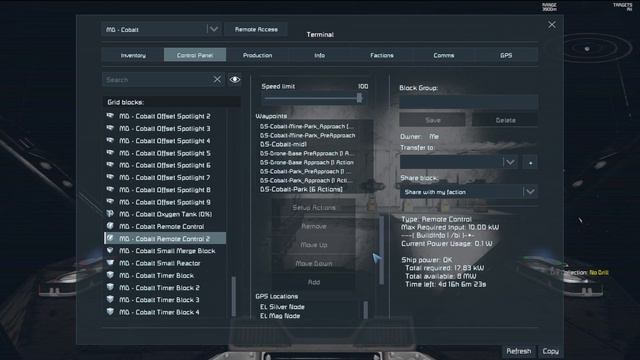Switch to the Comms tab
Image resolution: width=640 pixels, height=360 pixels.
click(444, 55)
